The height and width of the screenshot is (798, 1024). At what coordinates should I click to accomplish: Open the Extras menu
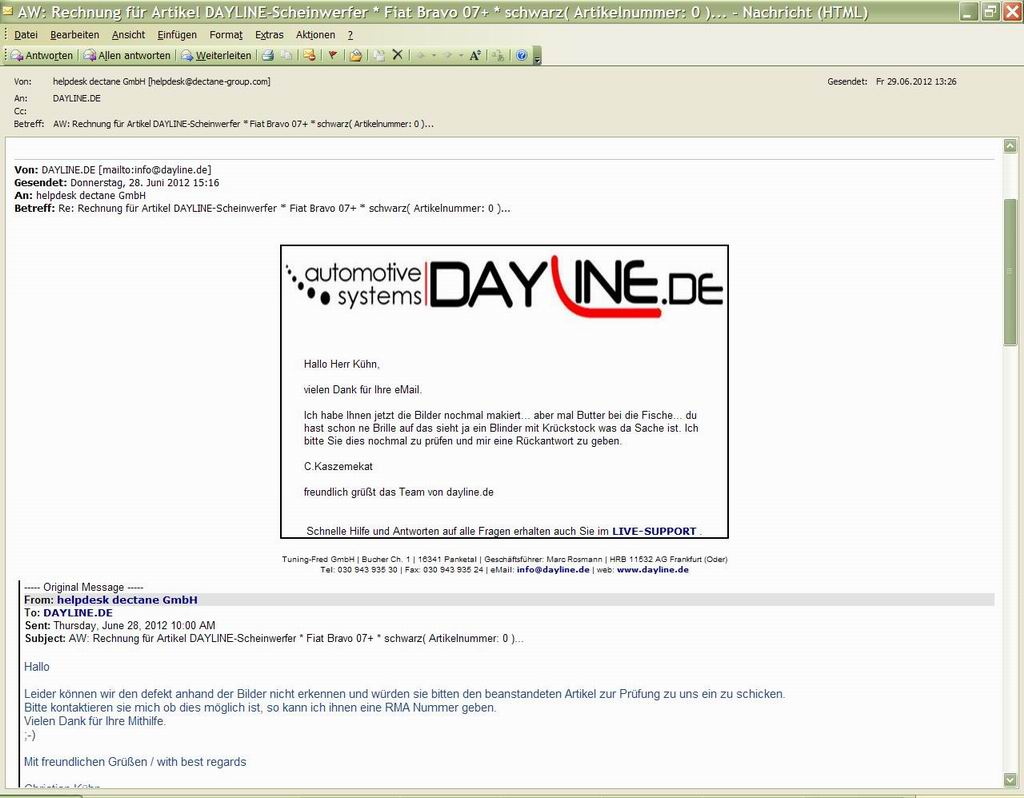coord(269,34)
